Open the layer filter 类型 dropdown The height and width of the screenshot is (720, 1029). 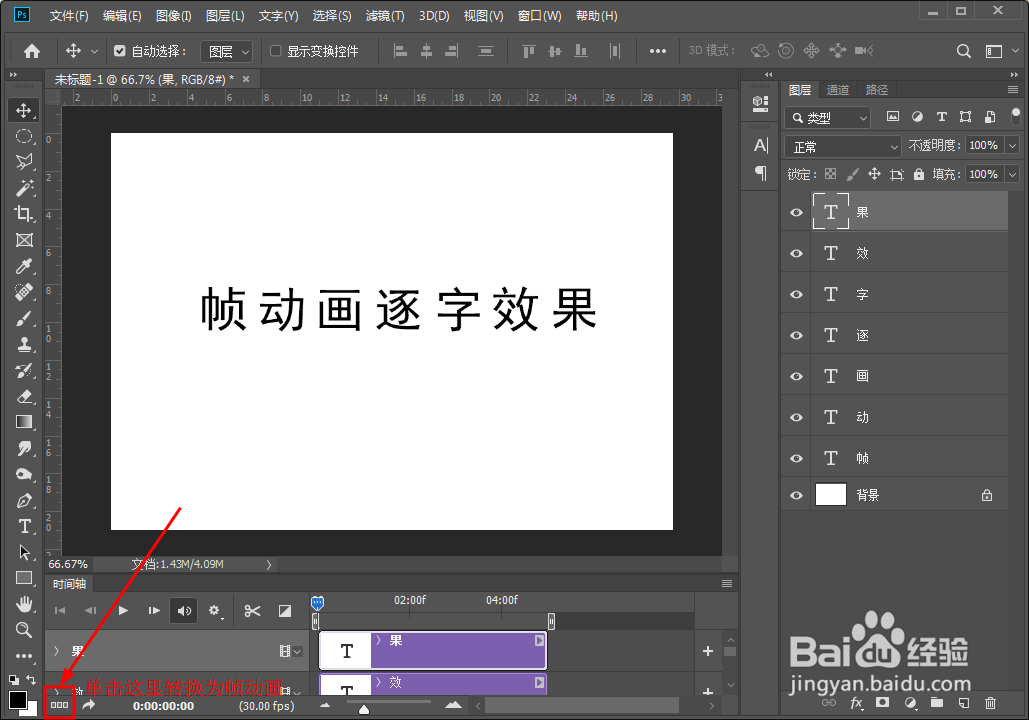(828, 118)
